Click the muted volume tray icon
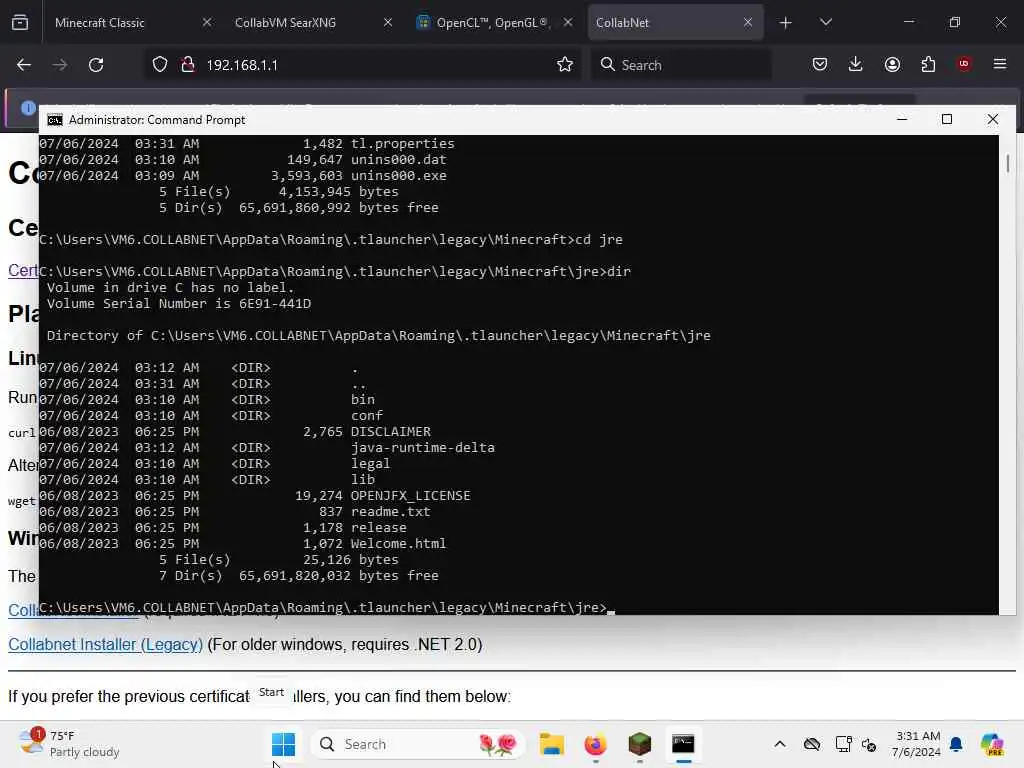This screenshot has height=768, width=1024. pyautogui.click(x=869, y=744)
